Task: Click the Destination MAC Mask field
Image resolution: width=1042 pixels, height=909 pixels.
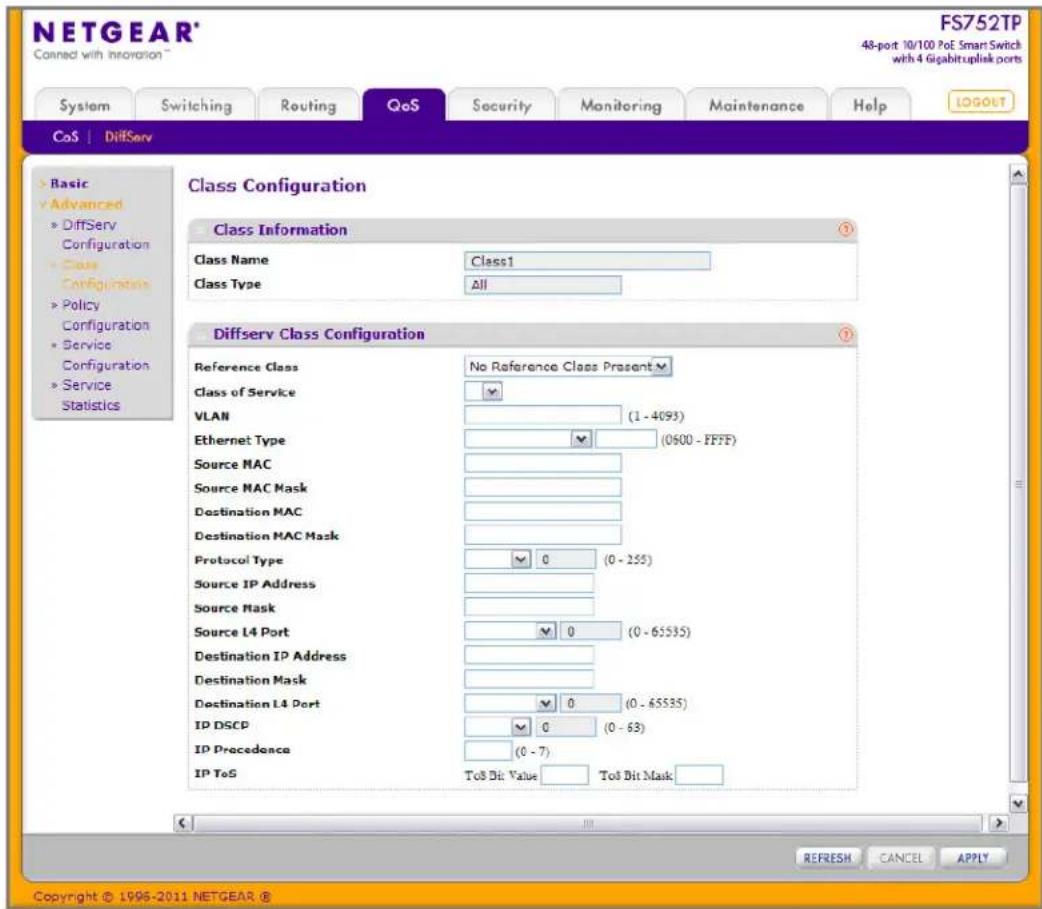Action: [543, 535]
